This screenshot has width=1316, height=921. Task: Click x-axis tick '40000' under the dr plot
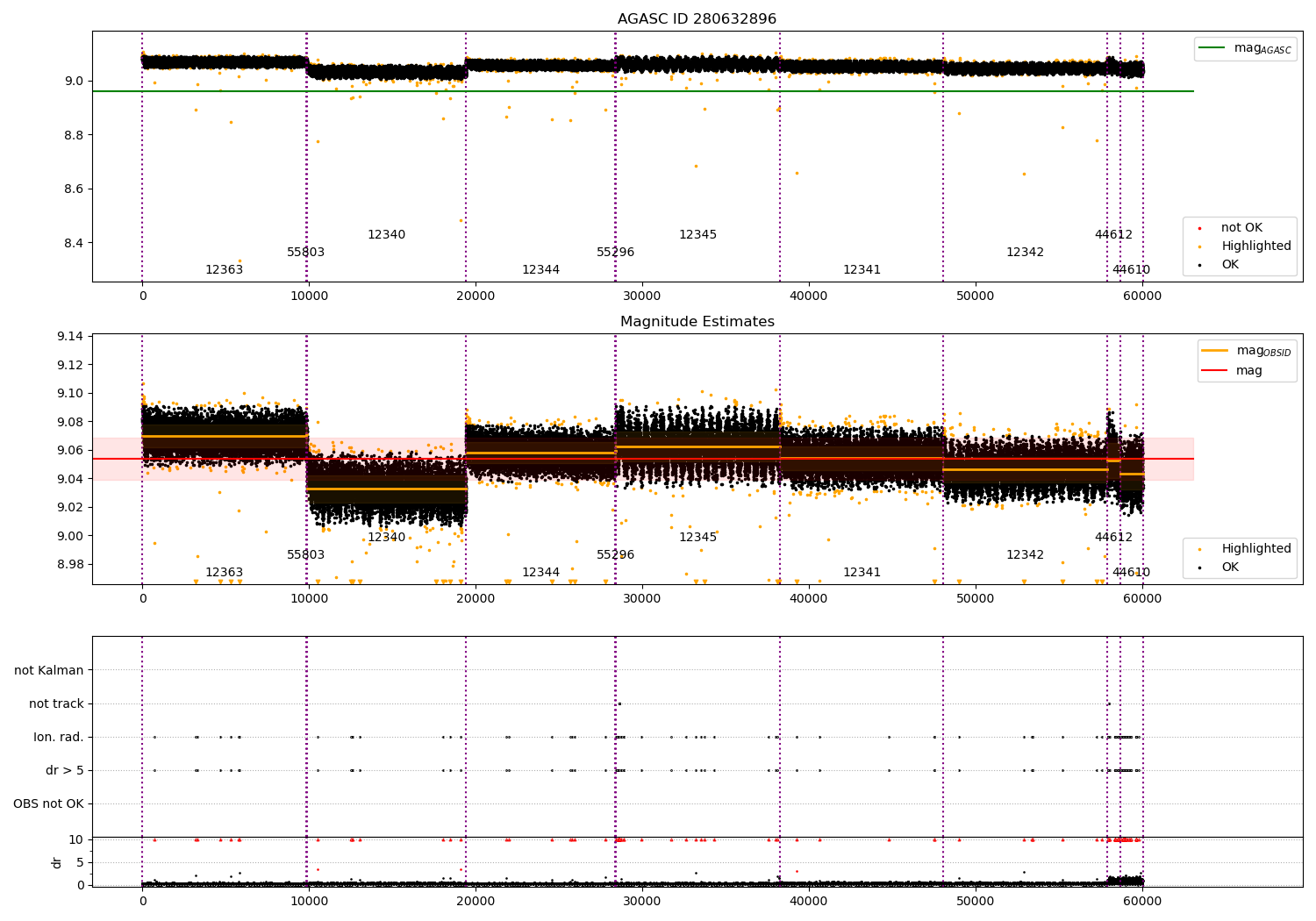point(809,902)
